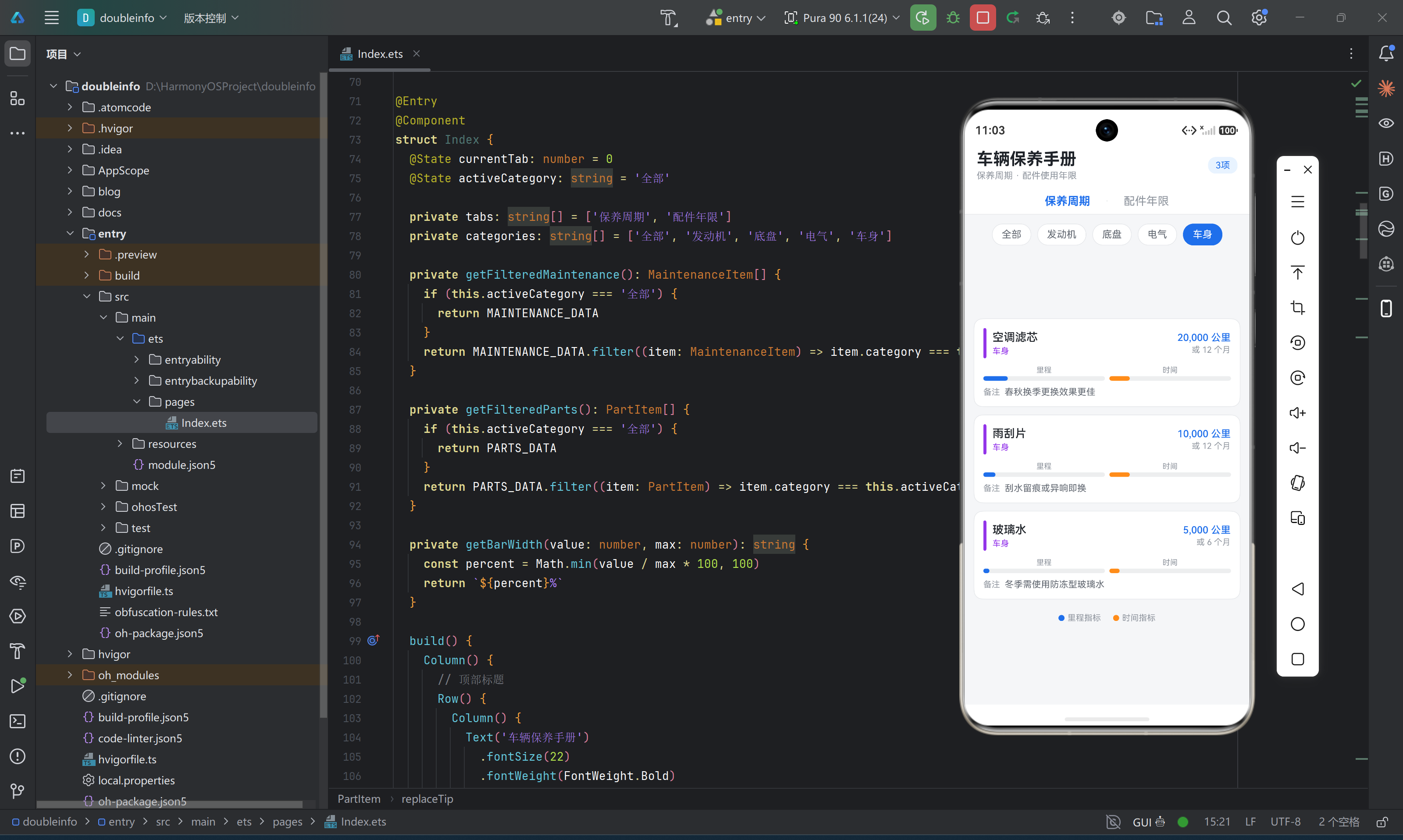1403x840 pixels.
Task: Click UTF-8 encoding in status bar
Action: 1285,822
